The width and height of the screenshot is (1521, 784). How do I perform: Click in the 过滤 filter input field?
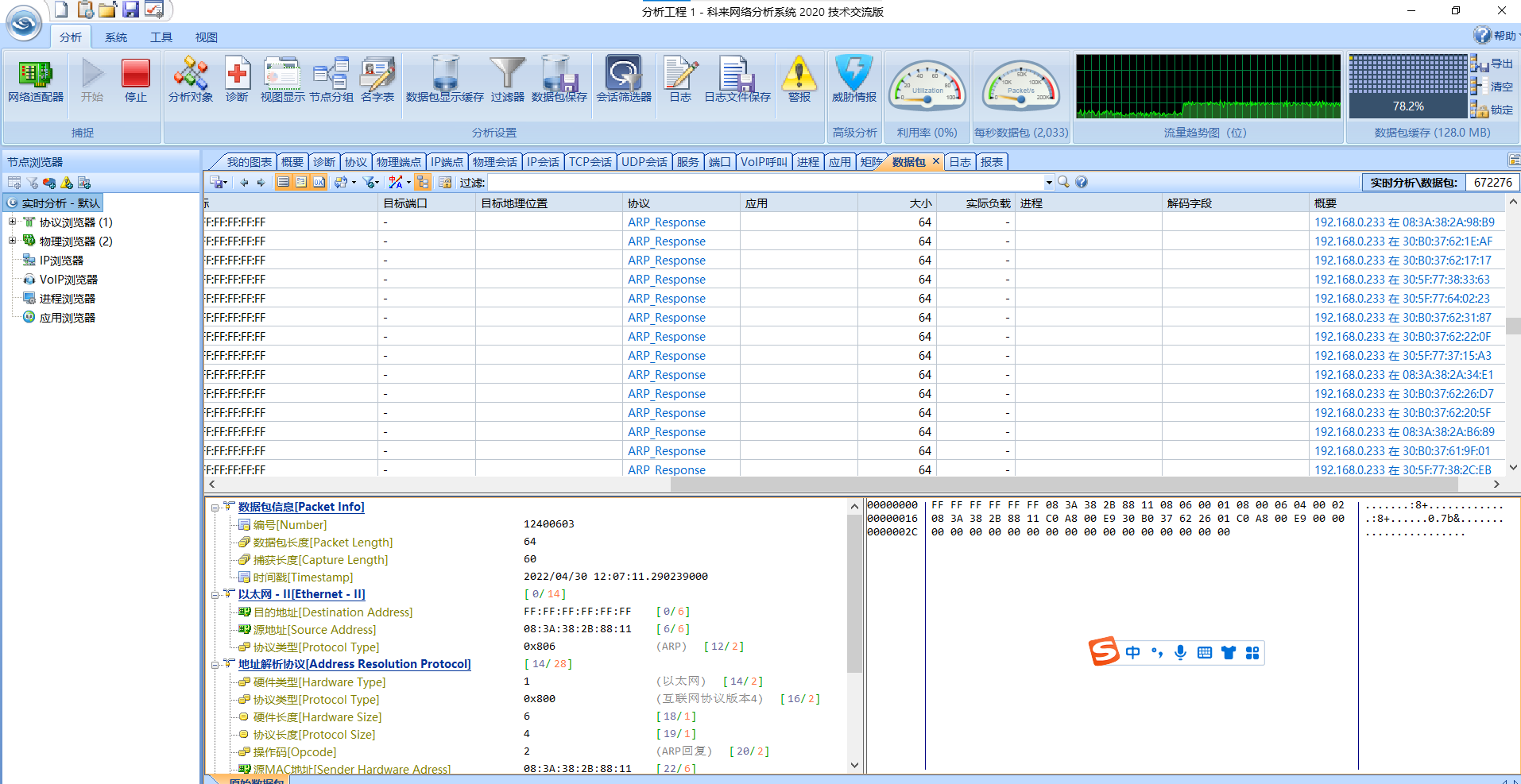tap(763, 183)
